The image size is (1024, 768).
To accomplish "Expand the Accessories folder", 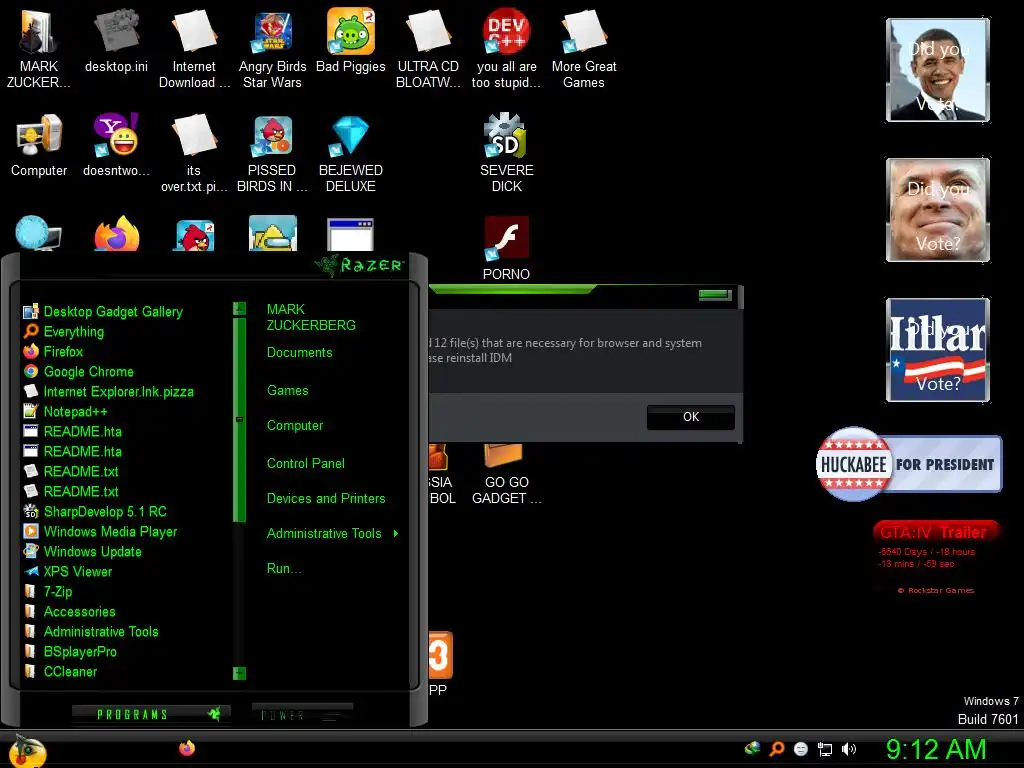I will point(70,611).
